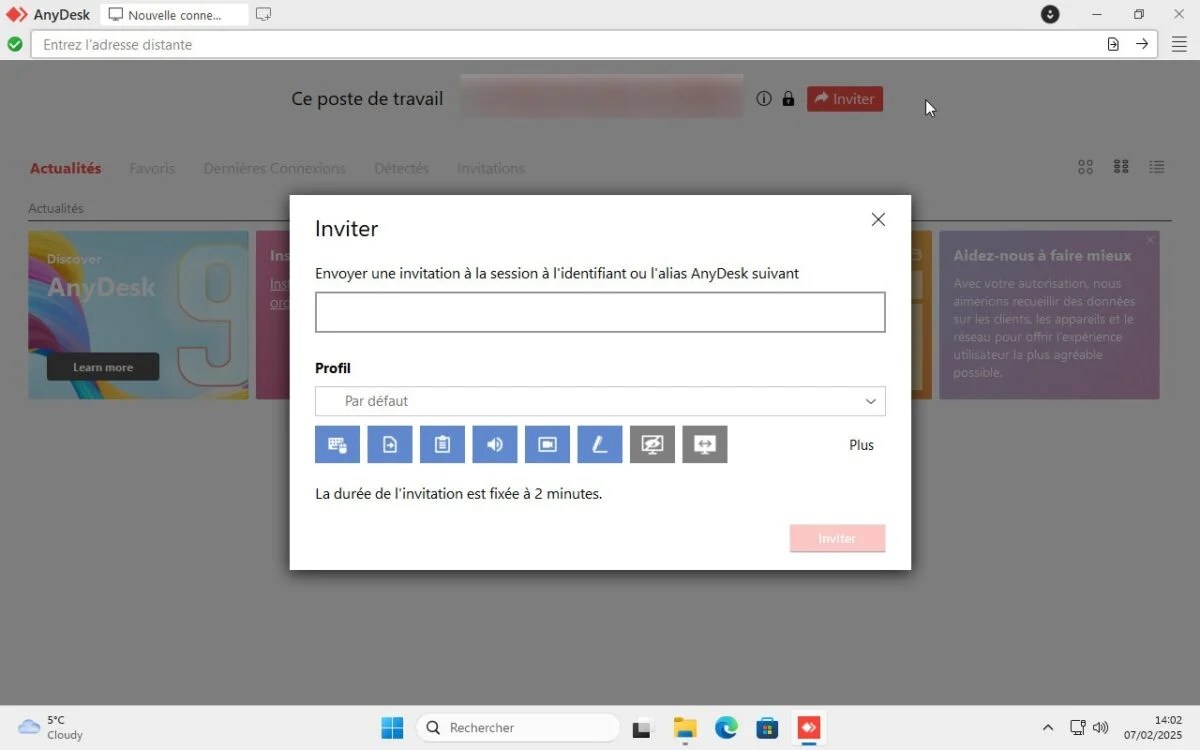Open network settings tray icon
This screenshot has height=750, width=1200.
pos(1077,728)
